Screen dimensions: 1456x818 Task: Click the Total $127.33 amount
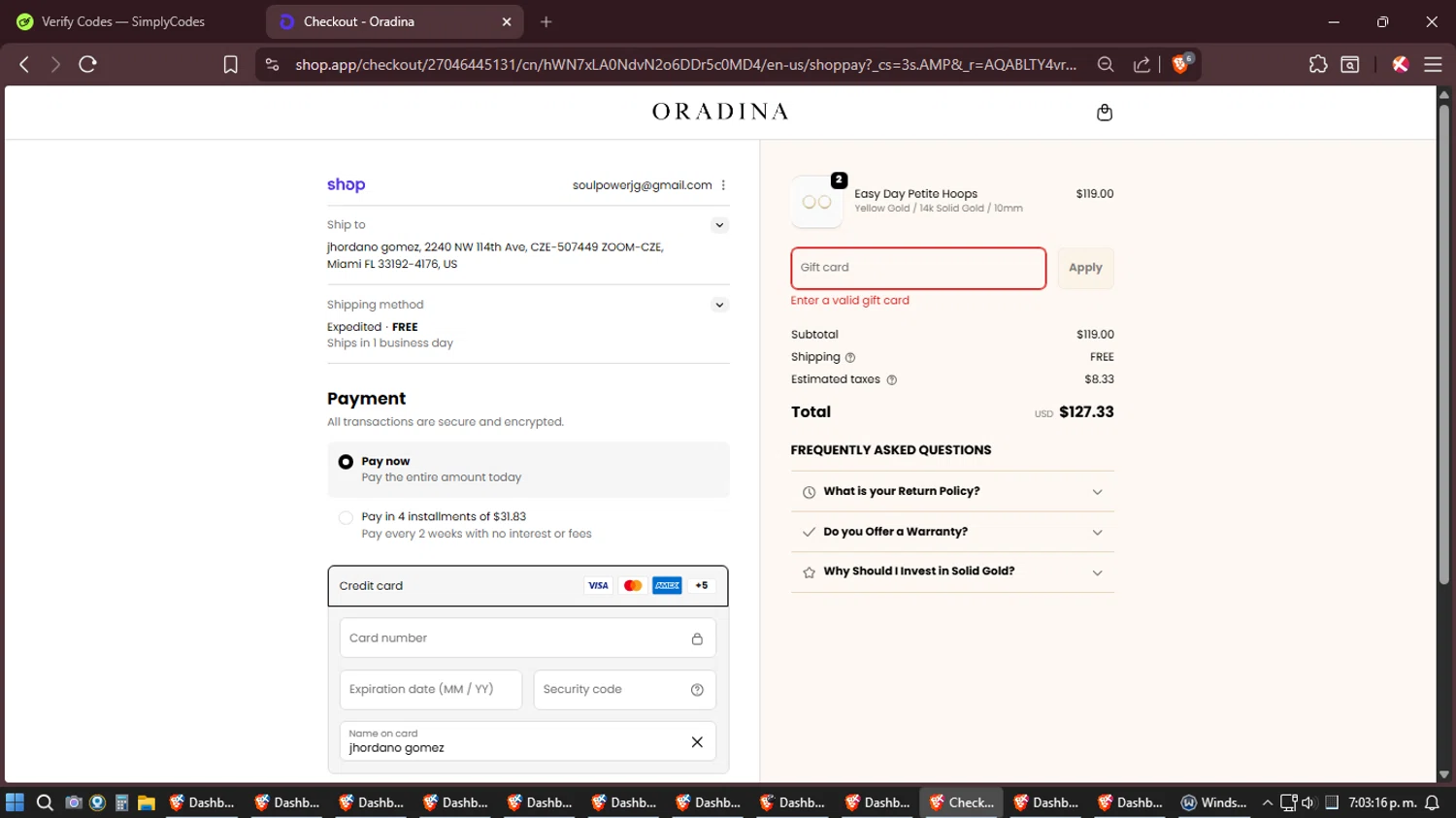[x=1086, y=411]
